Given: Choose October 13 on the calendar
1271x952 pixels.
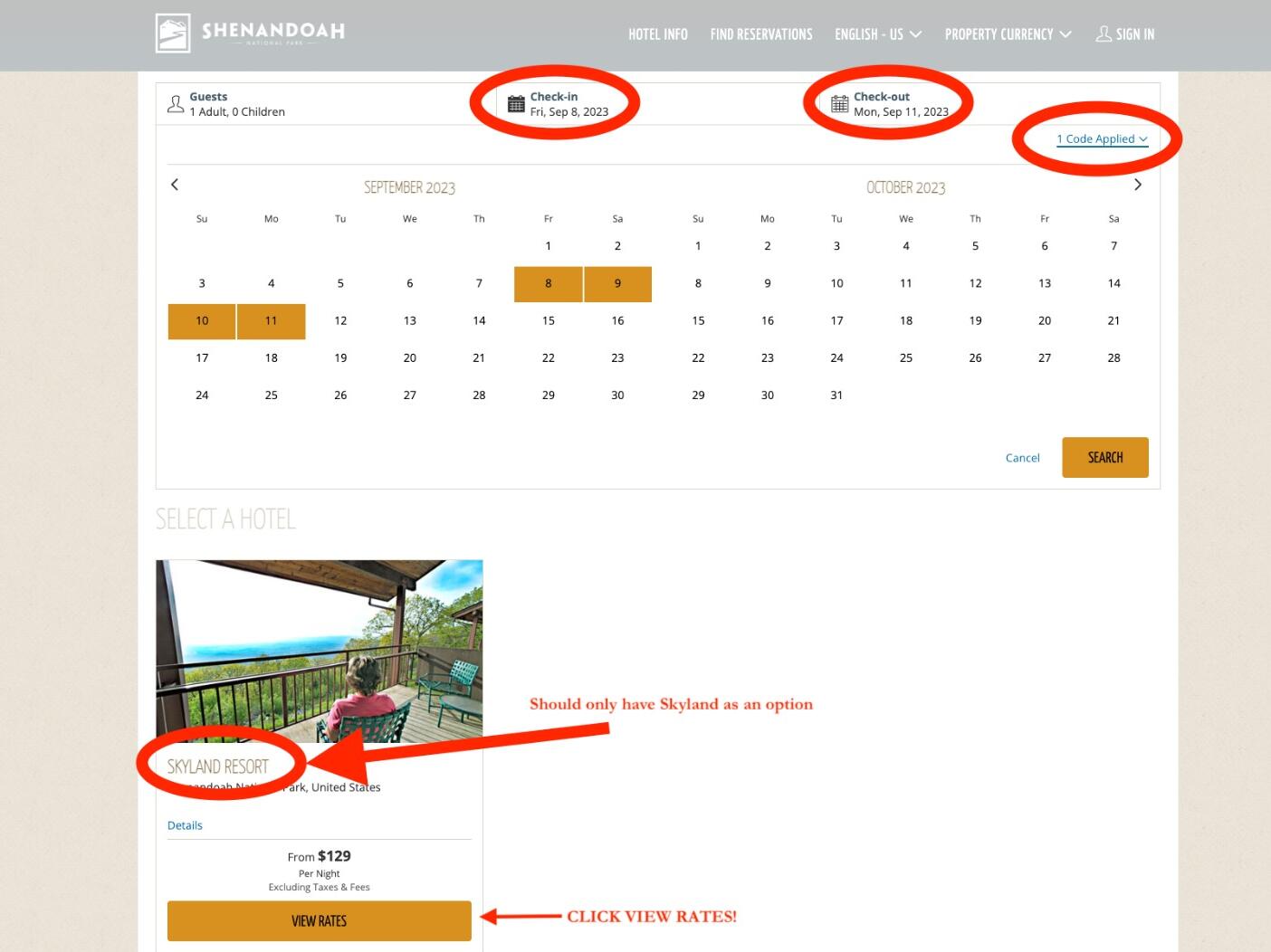Looking at the screenshot, I should coord(1045,283).
